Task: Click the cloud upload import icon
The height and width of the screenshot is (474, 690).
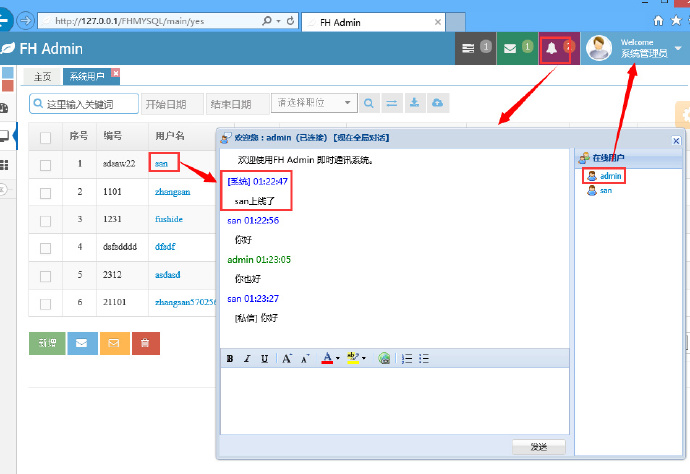Action: tap(437, 103)
